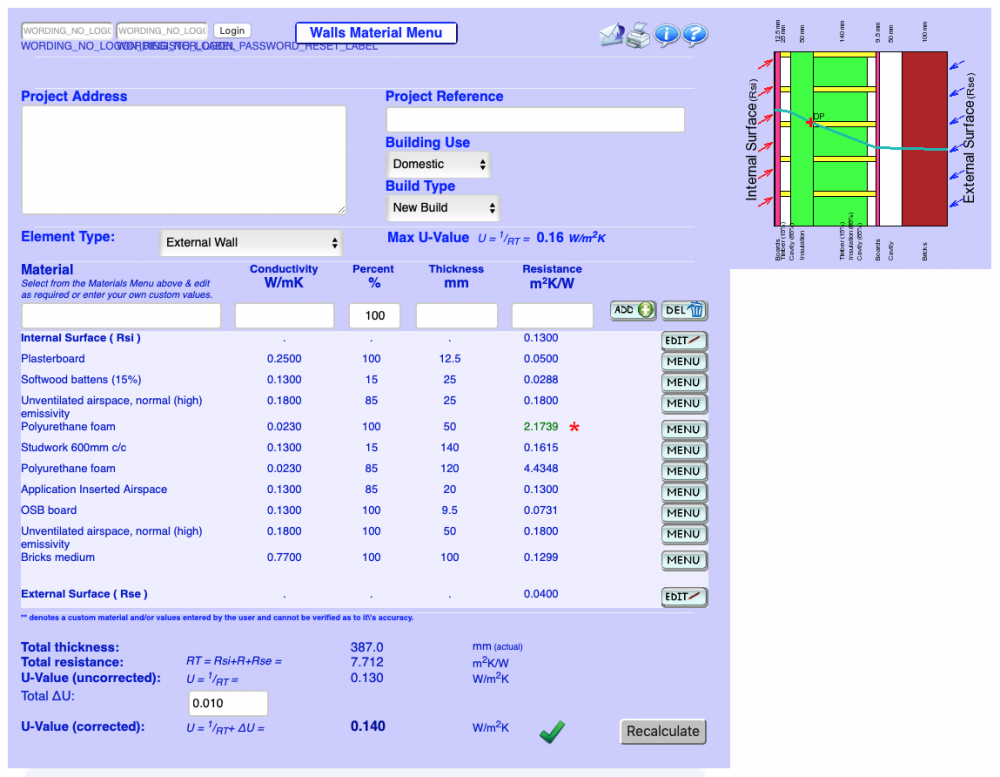Click the Studwork 600mm c/c material name
This screenshot has width=1000, height=777.
pos(73,448)
